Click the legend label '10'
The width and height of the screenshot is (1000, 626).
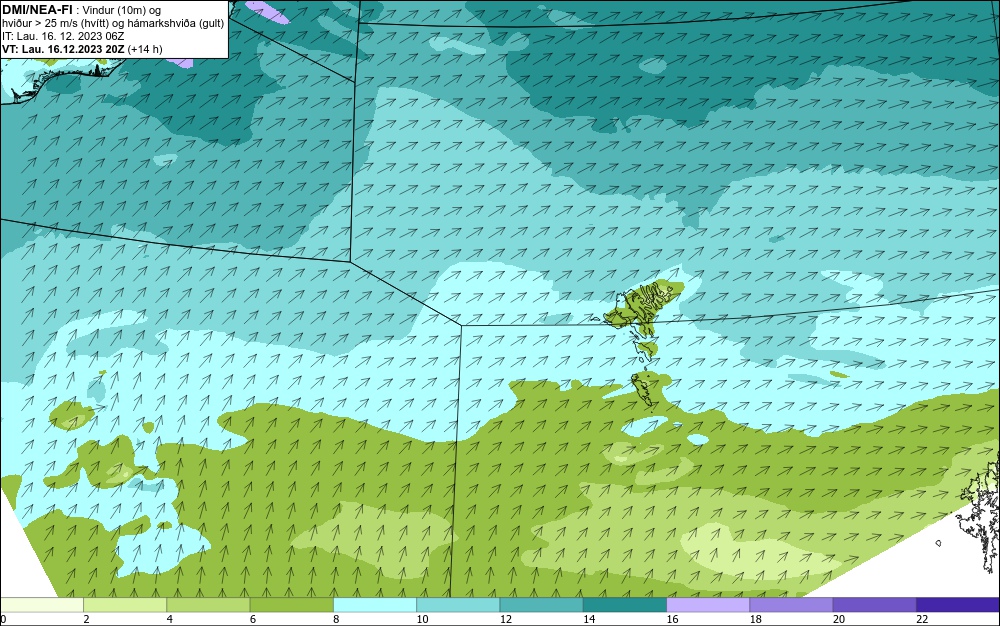(x=423, y=619)
